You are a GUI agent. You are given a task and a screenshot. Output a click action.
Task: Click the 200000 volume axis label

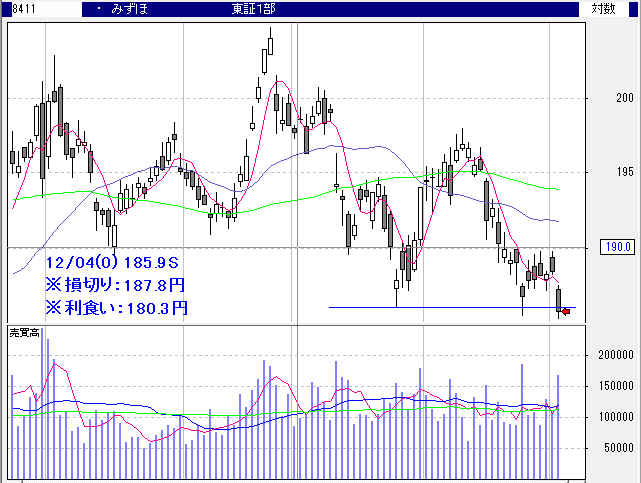pos(618,355)
